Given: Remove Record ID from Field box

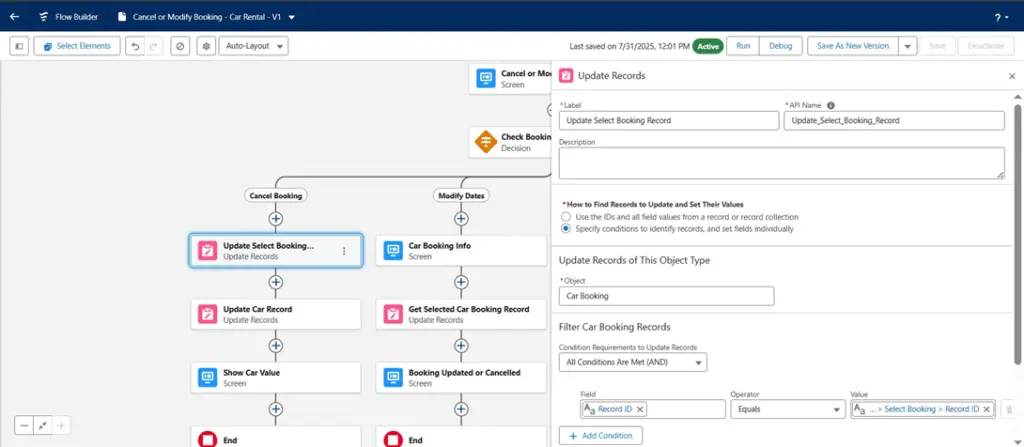Looking at the screenshot, I should click(x=640, y=409).
